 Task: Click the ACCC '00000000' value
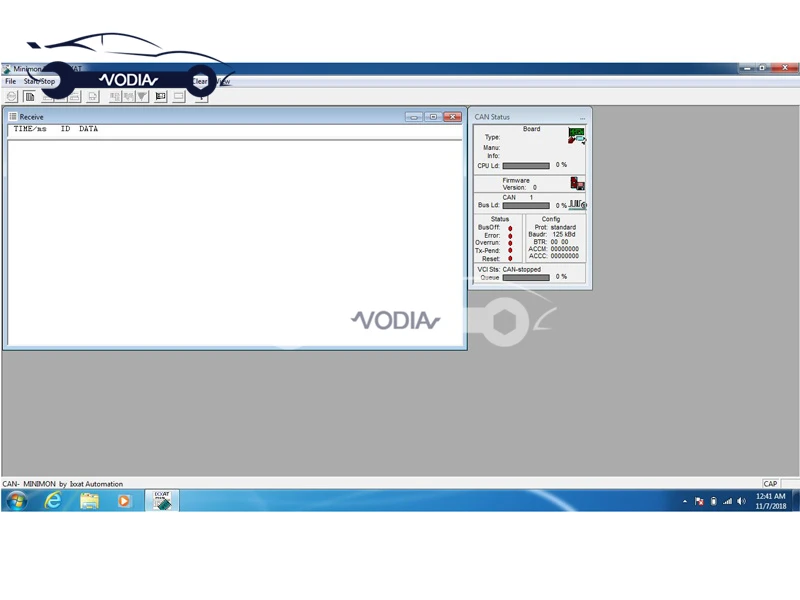tap(565, 256)
